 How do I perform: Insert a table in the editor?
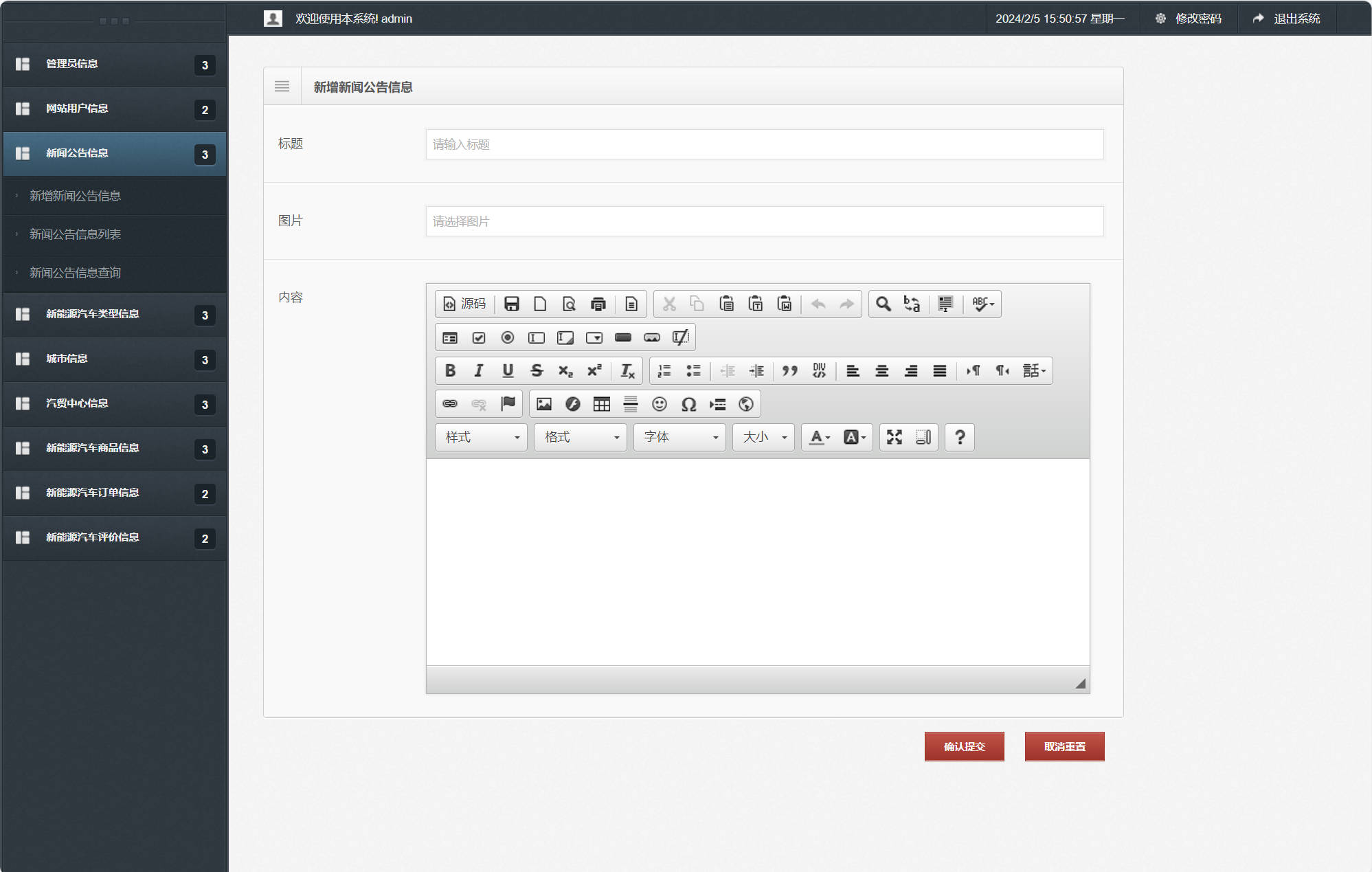[x=601, y=404]
